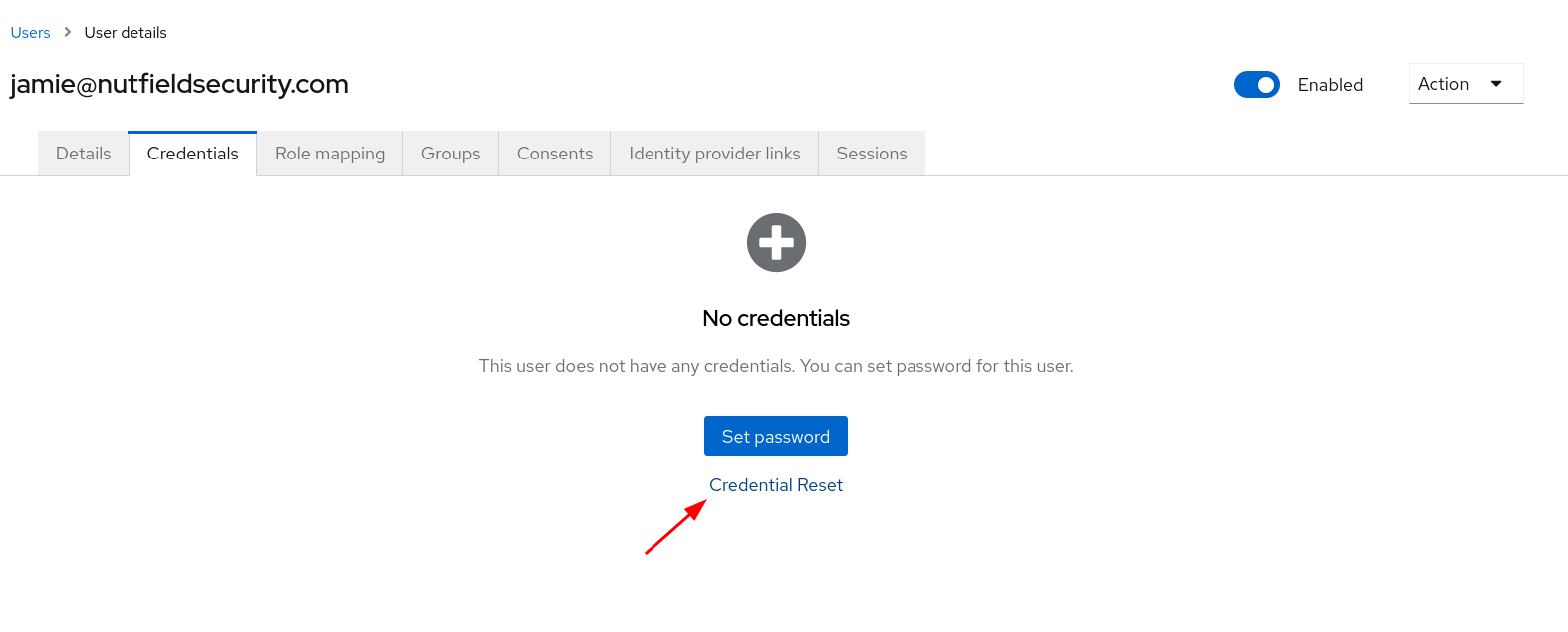This screenshot has height=632, width=1568.
Task: Switch to the Details tab
Action: click(x=84, y=154)
